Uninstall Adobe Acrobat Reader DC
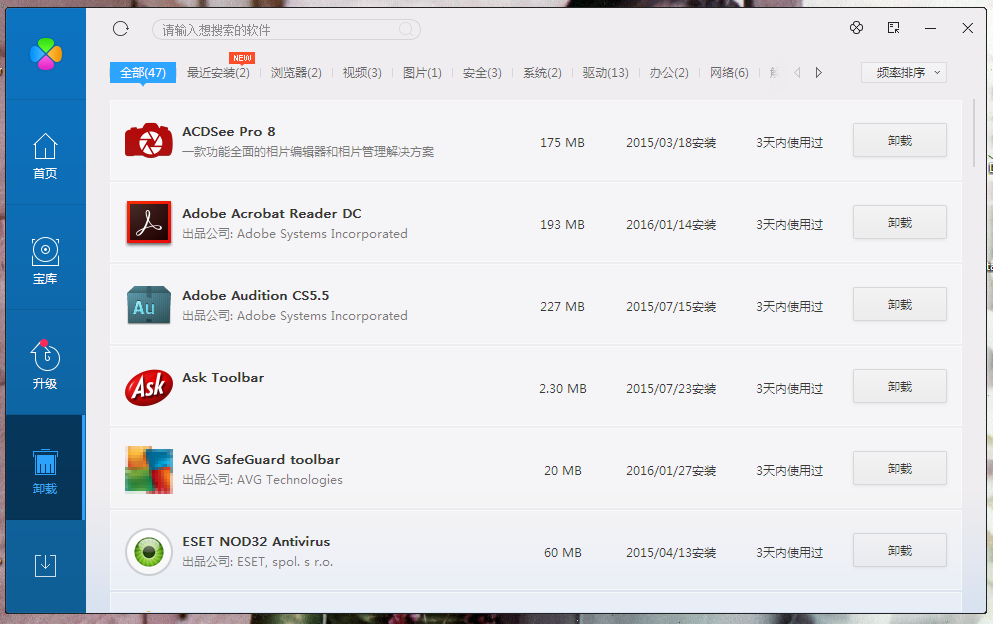Viewport: 993px width, 624px height. coord(900,222)
